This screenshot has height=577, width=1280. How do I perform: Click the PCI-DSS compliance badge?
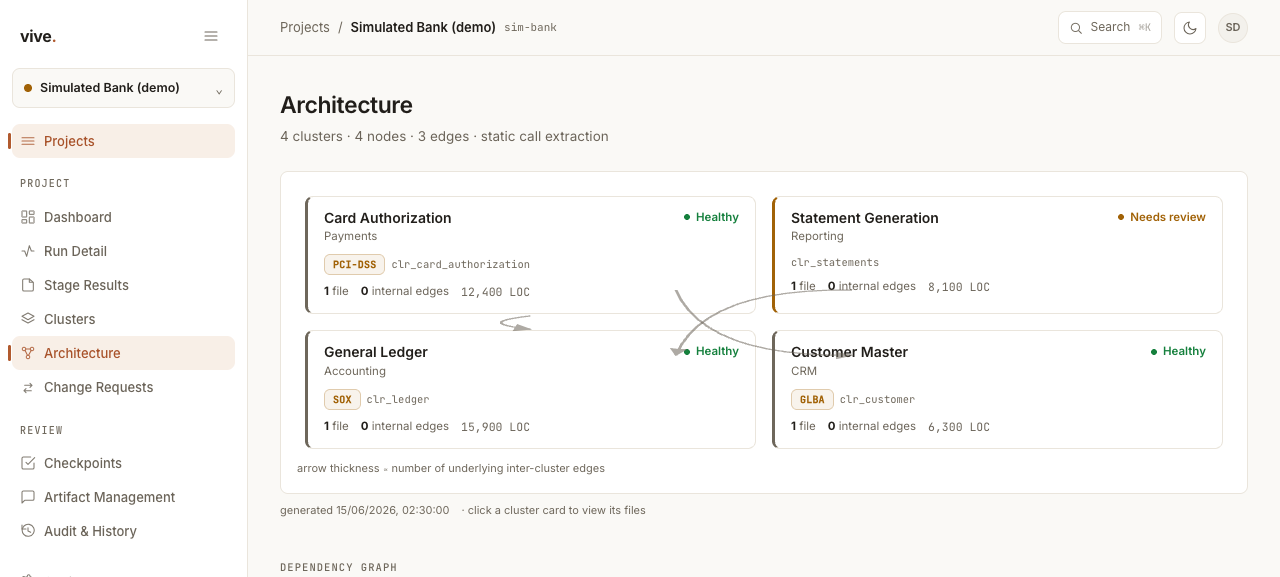354,264
